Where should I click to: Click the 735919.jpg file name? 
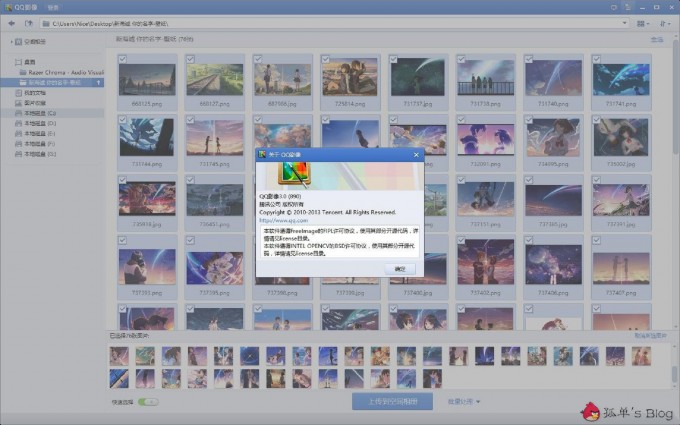(x=147, y=225)
